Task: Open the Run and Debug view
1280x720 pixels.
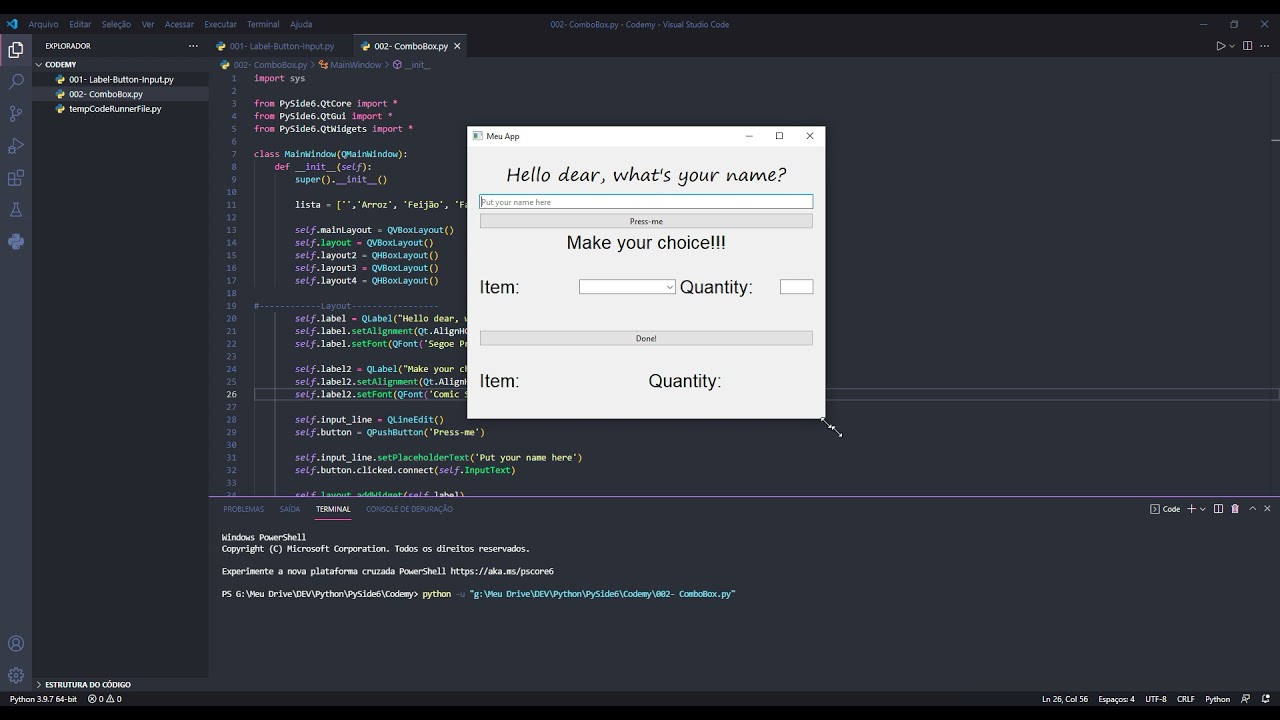Action: pos(16,147)
